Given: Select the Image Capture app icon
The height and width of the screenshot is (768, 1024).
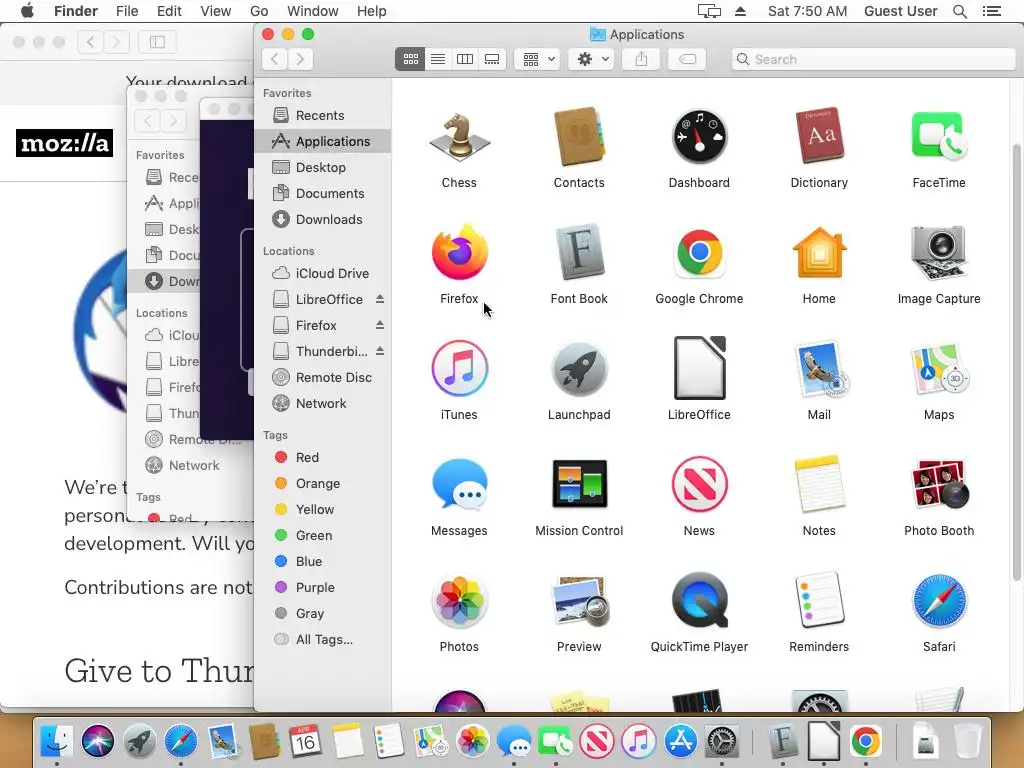Looking at the screenshot, I should [938, 253].
